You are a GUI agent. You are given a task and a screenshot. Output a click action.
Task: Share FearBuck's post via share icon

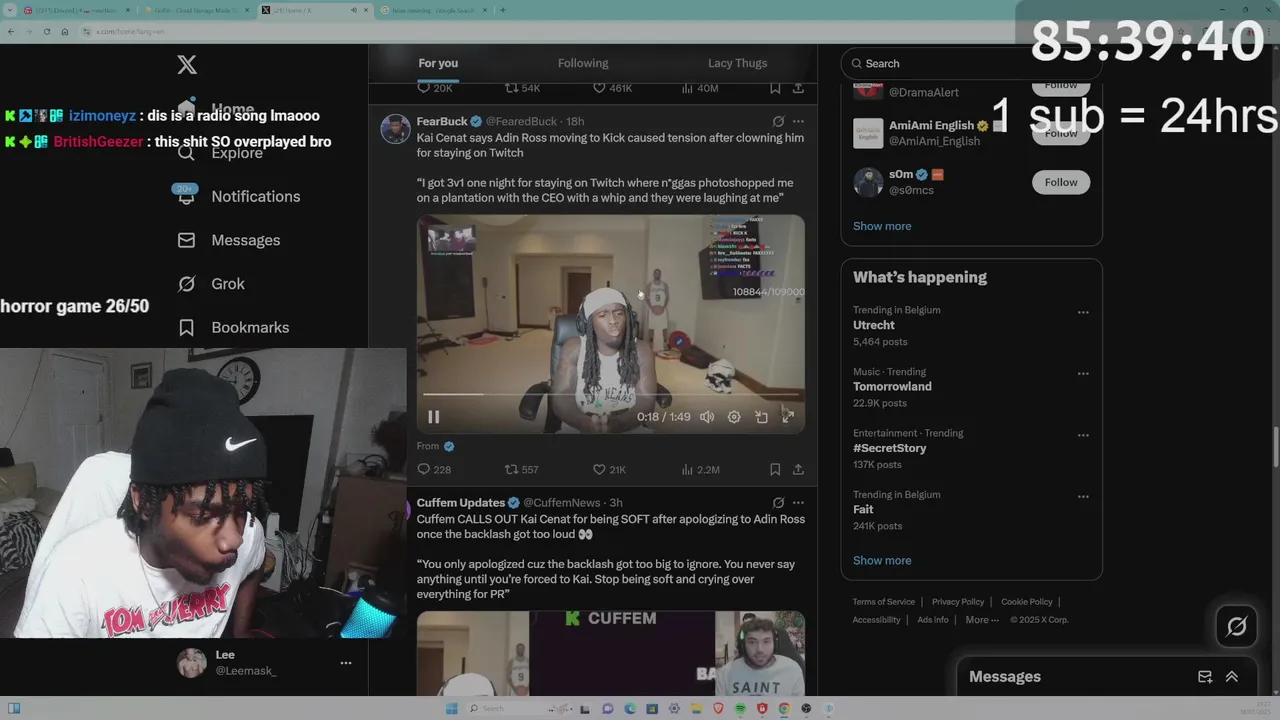pos(798,469)
